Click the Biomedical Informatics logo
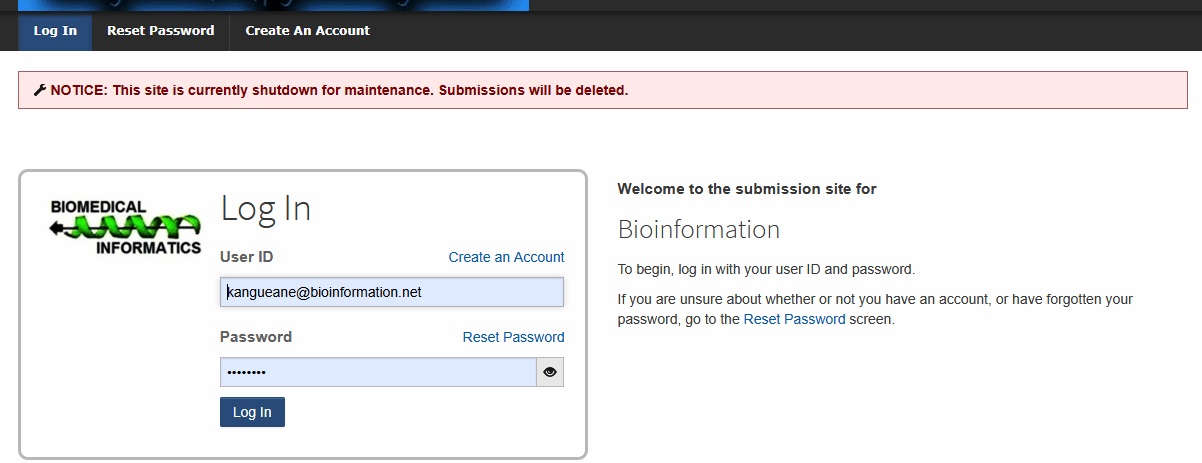Viewport: 1202px width, 463px height. pyautogui.click(x=126, y=227)
